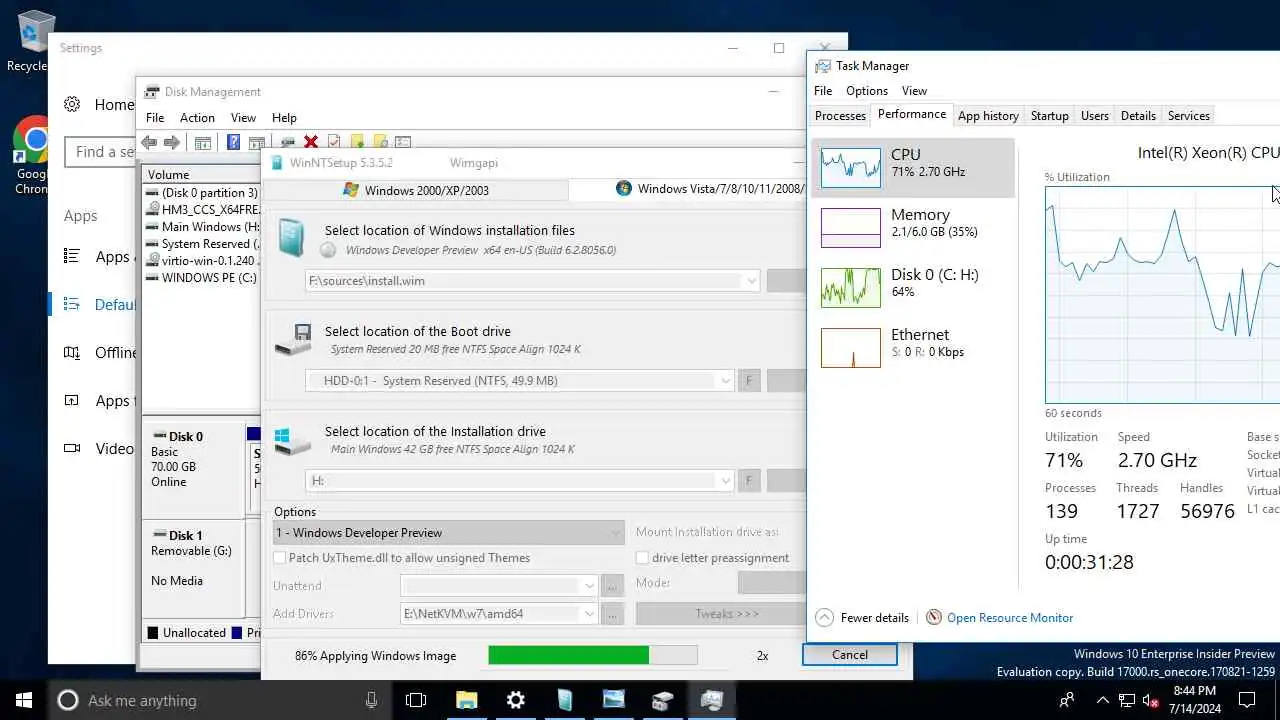Open Help via the blue question-mark icon
Image resolution: width=1280 pixels, height=720 pixels.
pyautogui.click(x=233, y=142)
